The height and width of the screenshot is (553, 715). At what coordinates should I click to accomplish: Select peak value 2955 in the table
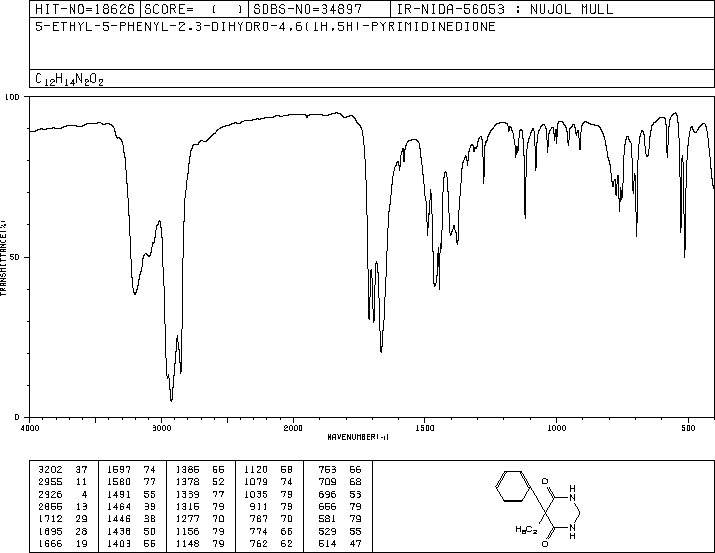(50, 481)
